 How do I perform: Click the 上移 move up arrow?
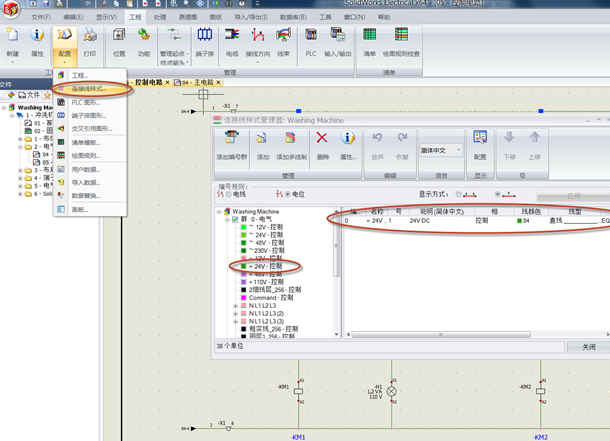pyautogui.click(x=535, y=137)
